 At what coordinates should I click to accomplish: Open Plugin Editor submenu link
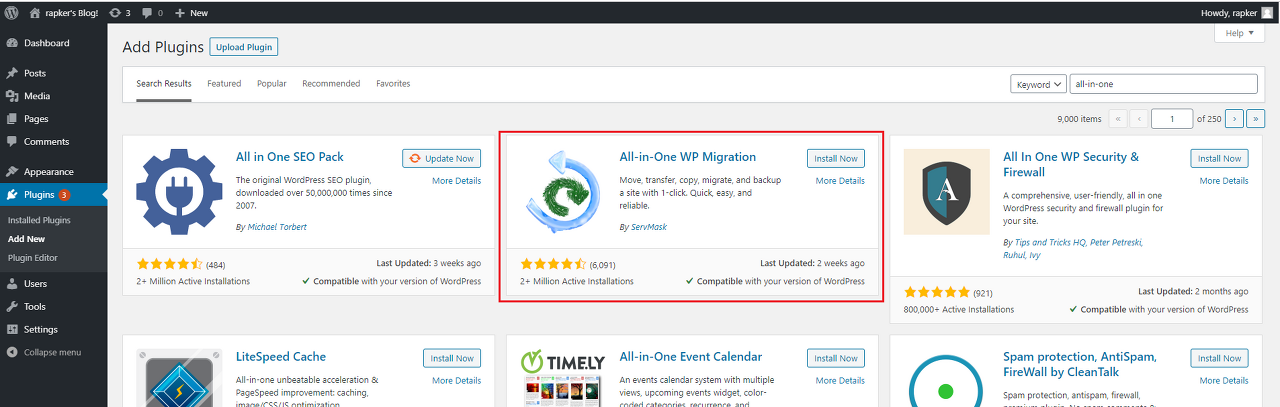34,257
